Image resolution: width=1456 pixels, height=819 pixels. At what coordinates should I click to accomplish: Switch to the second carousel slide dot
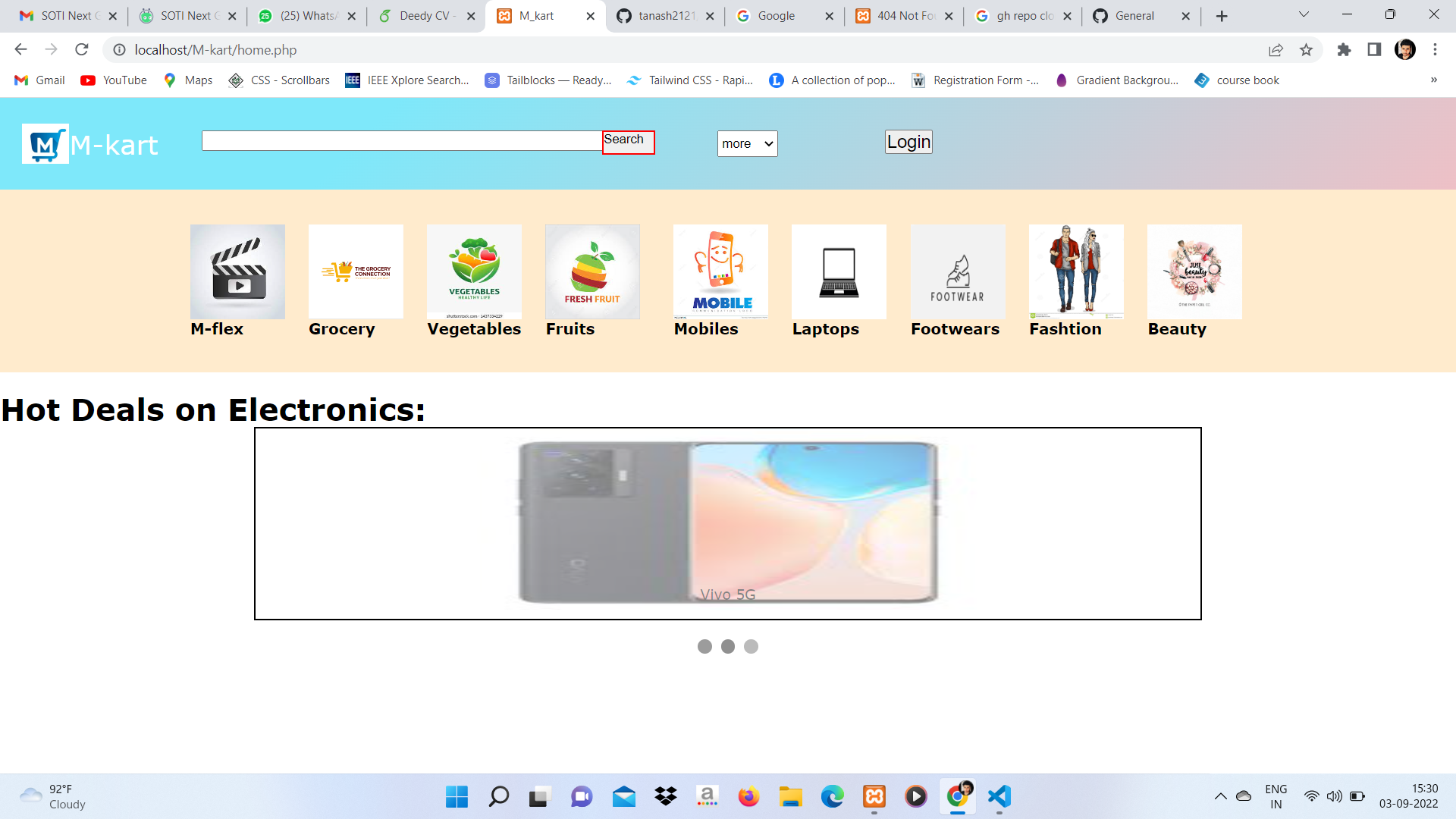click(728, 646)
